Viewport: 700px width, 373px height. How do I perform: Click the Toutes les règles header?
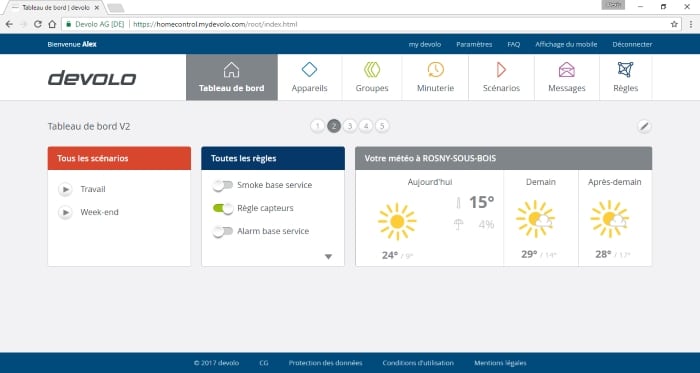tap(273, 158)
